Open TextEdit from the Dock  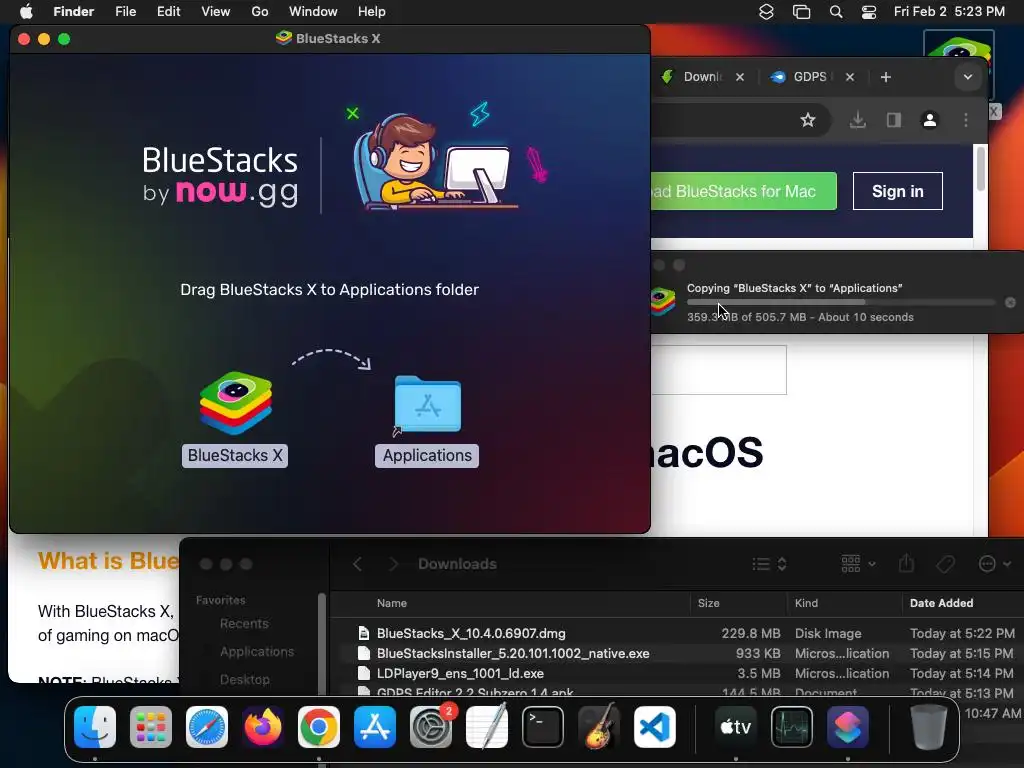pos(487,727)
